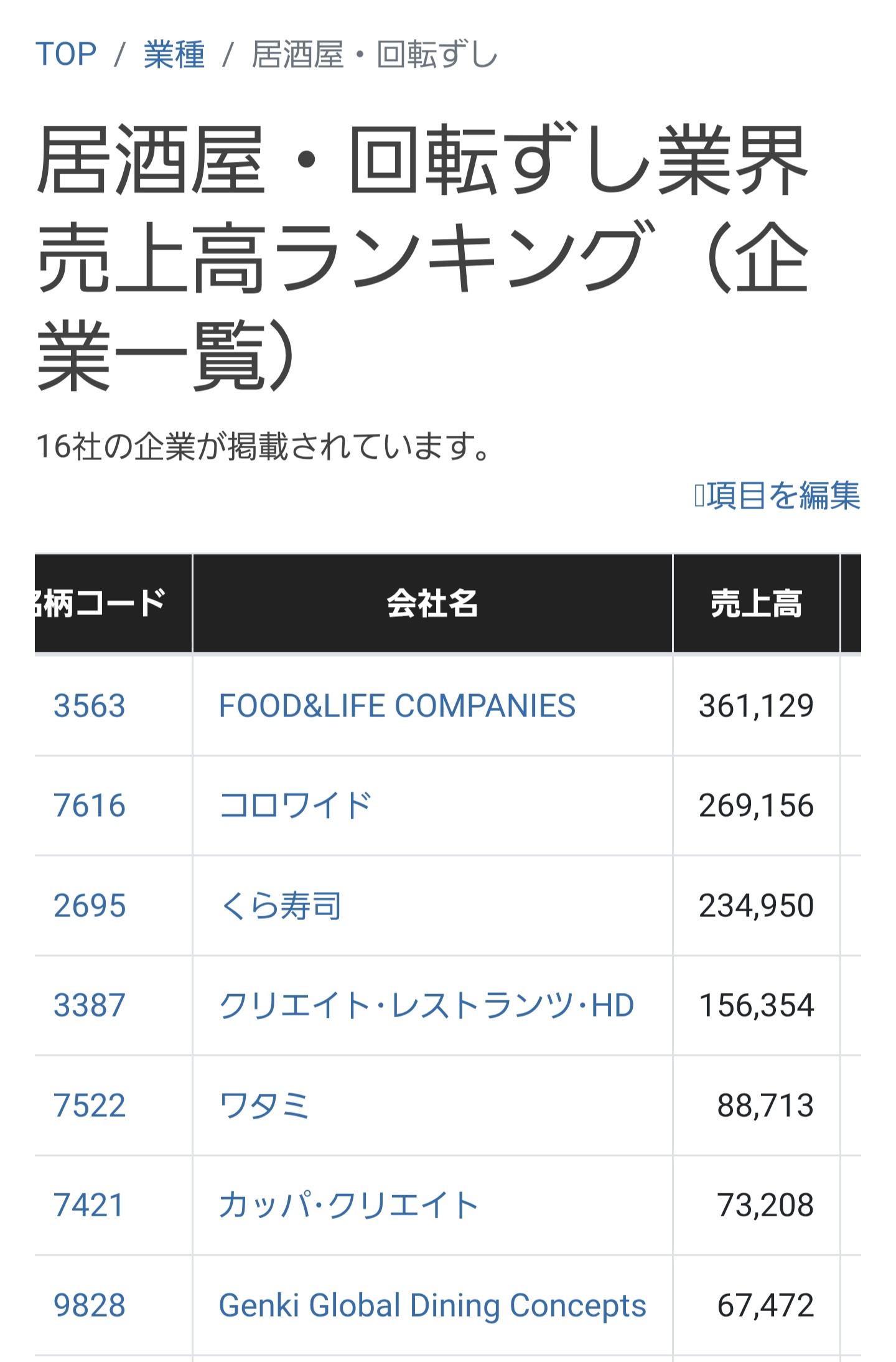896x1362 pixels.
Task: Open カッパ・クリエイト company link
Action: pyautogui.click(x=348, y=1205)
